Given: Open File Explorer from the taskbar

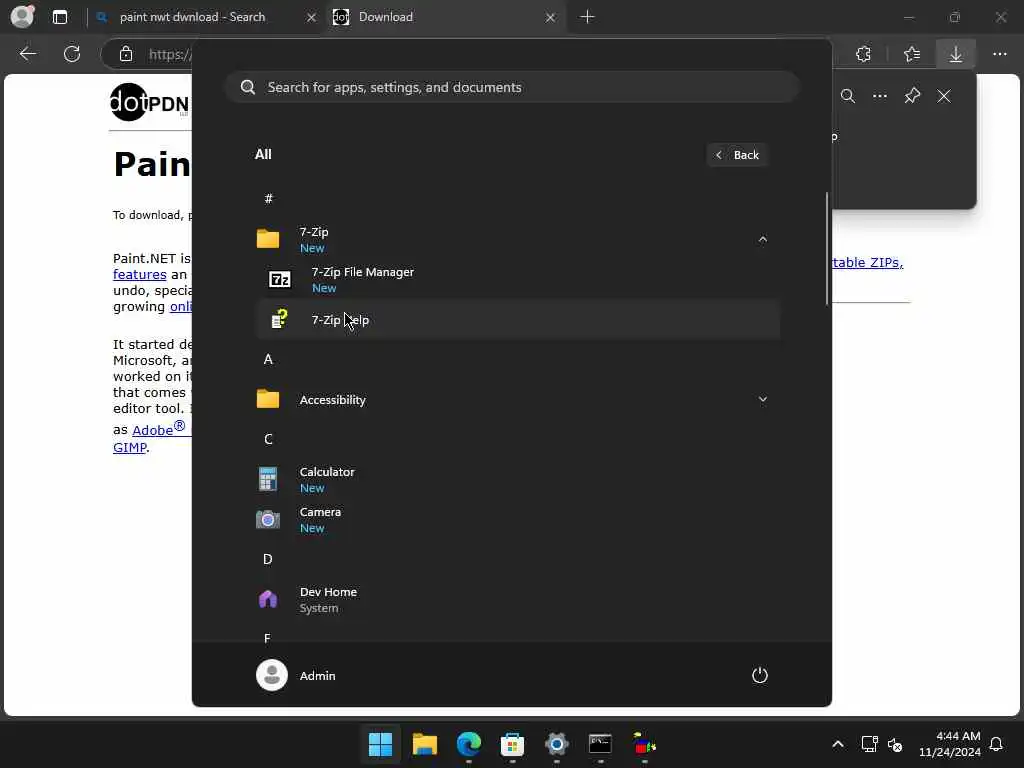Looking at the screenshot, I should [x=424, y=744].
